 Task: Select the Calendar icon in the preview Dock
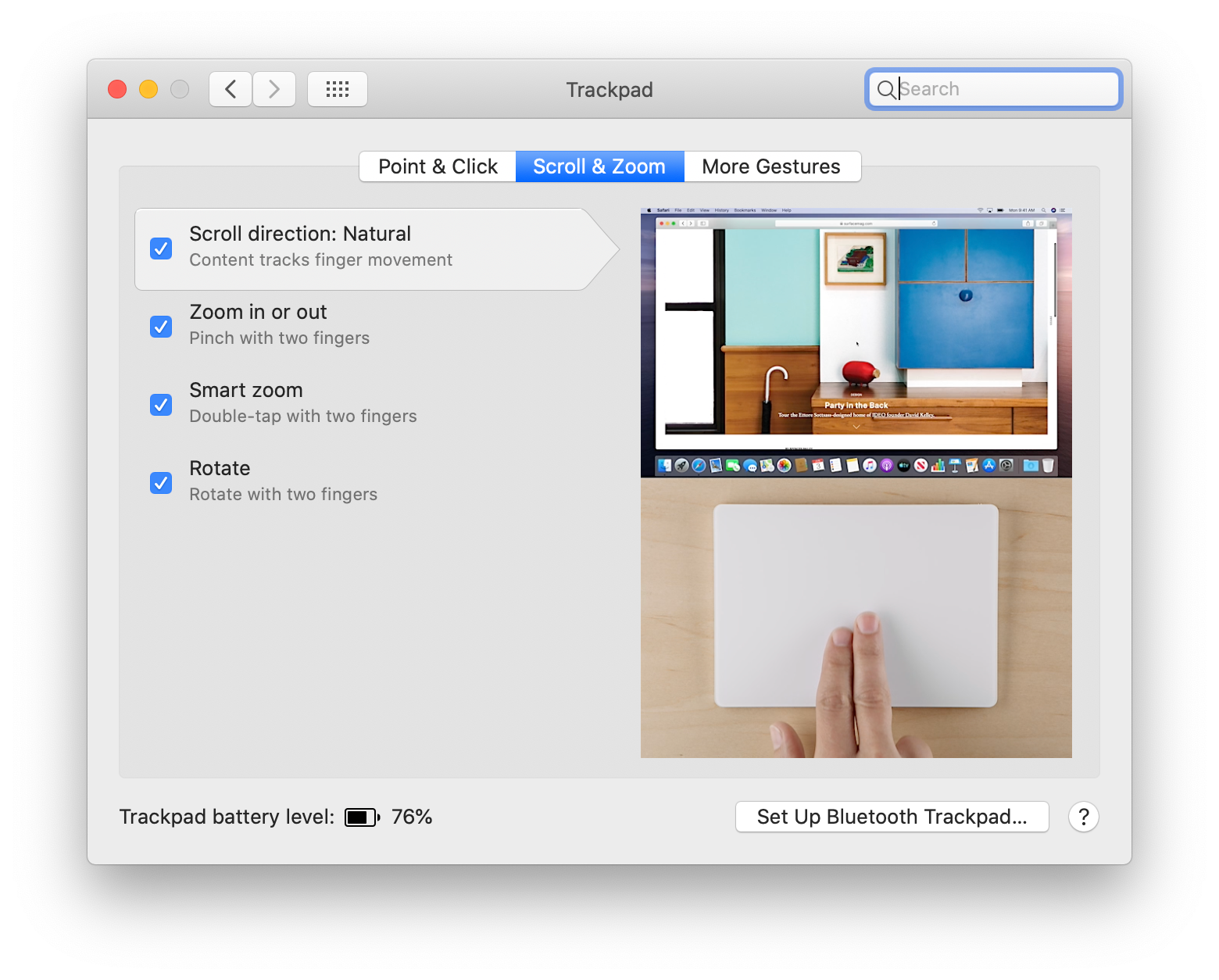click(x=818, y=466)
